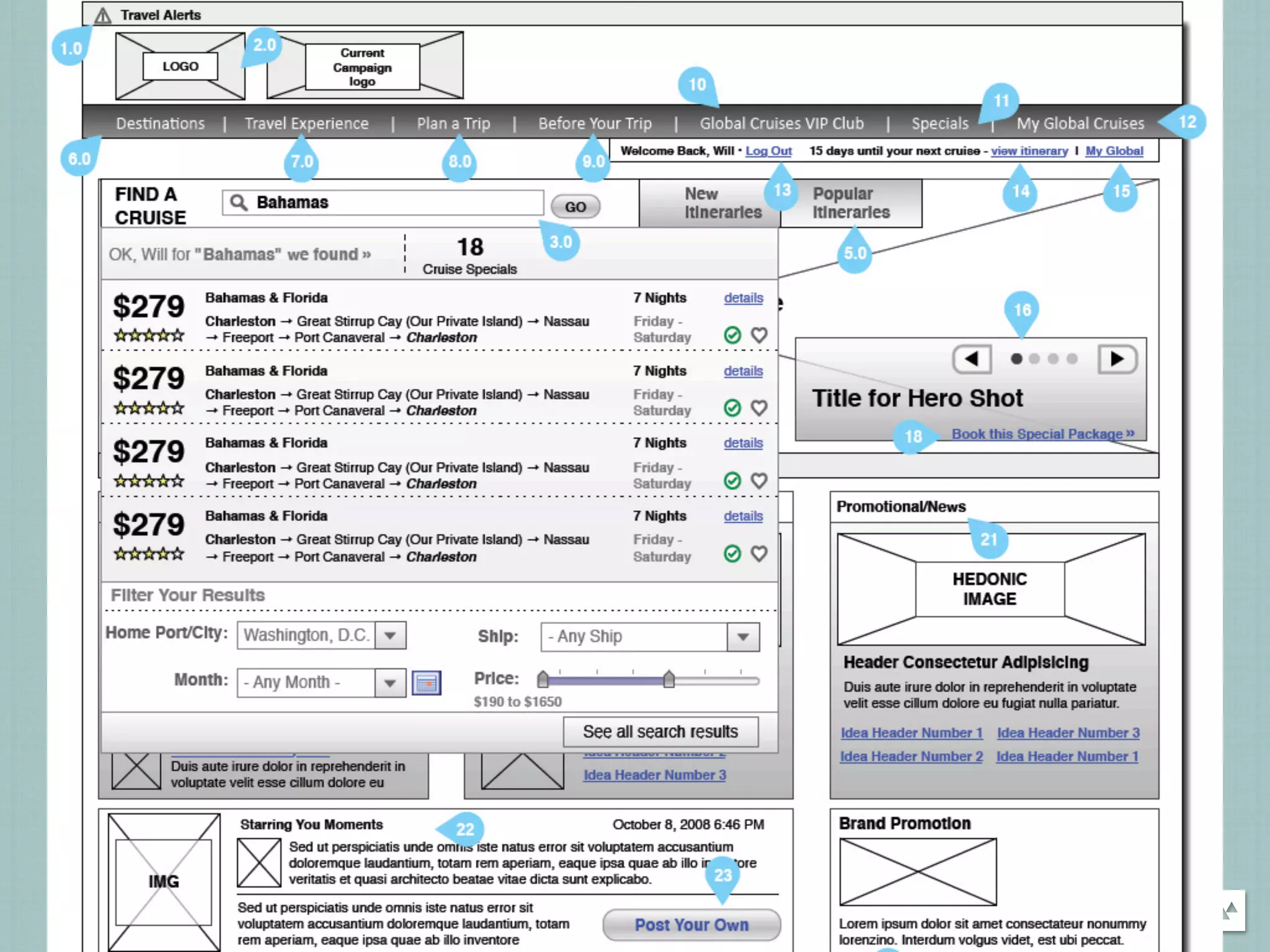The image size is (1270, 952).
Task: Select the third hero carousel dot
Action: tap(1053, 359)
